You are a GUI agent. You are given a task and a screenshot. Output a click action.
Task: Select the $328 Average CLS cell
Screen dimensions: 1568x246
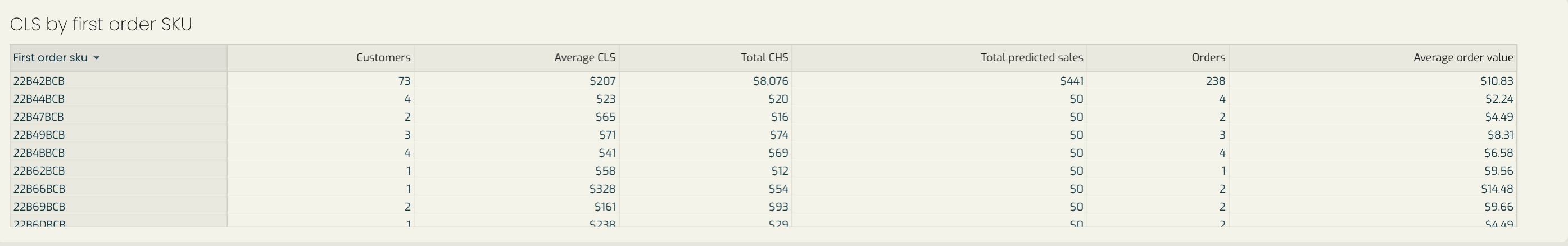coord(602,189)
